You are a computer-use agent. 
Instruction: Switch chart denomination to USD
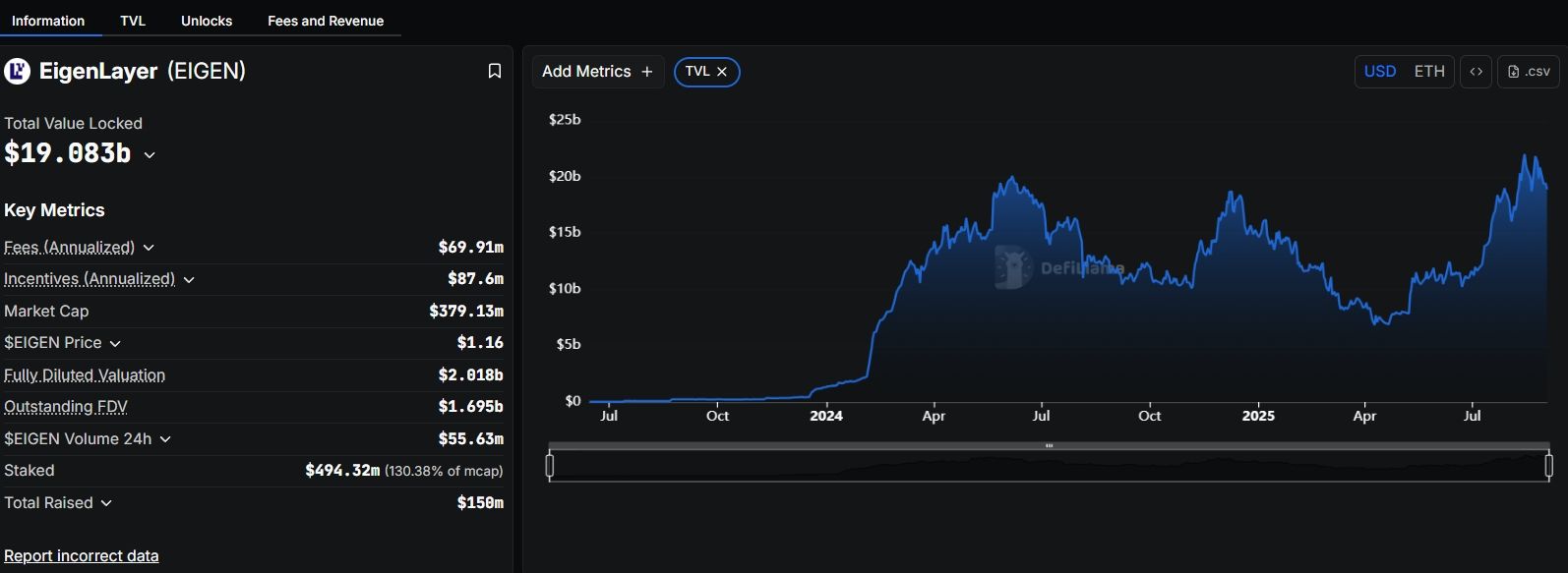1380,72
